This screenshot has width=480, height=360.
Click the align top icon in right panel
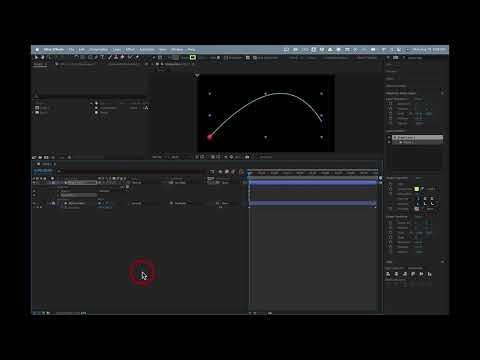tap(413, 274)
